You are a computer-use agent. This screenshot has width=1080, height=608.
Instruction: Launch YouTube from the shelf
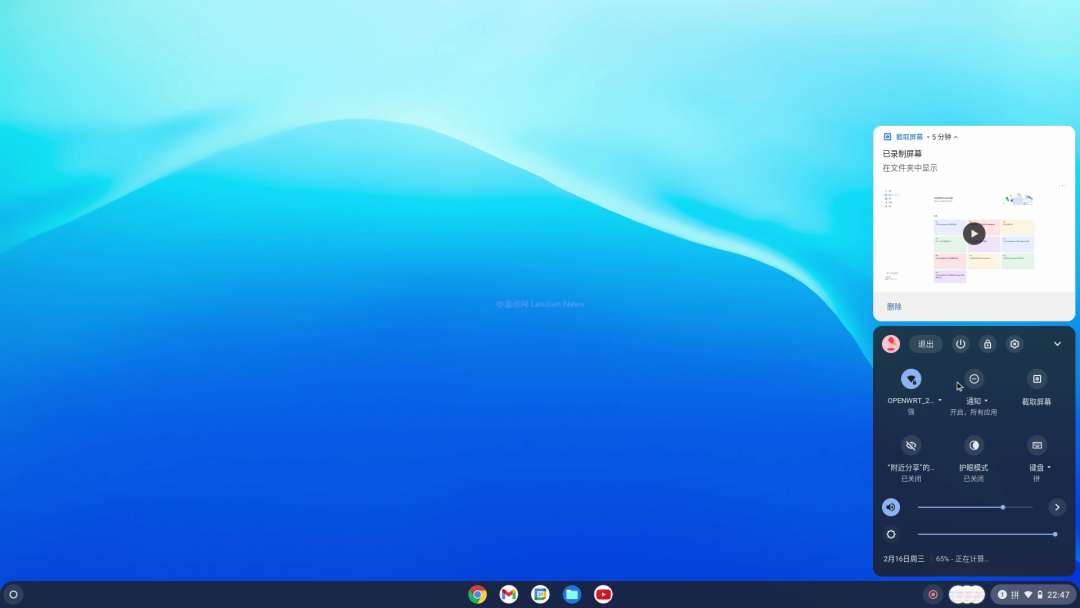[603, 594]
